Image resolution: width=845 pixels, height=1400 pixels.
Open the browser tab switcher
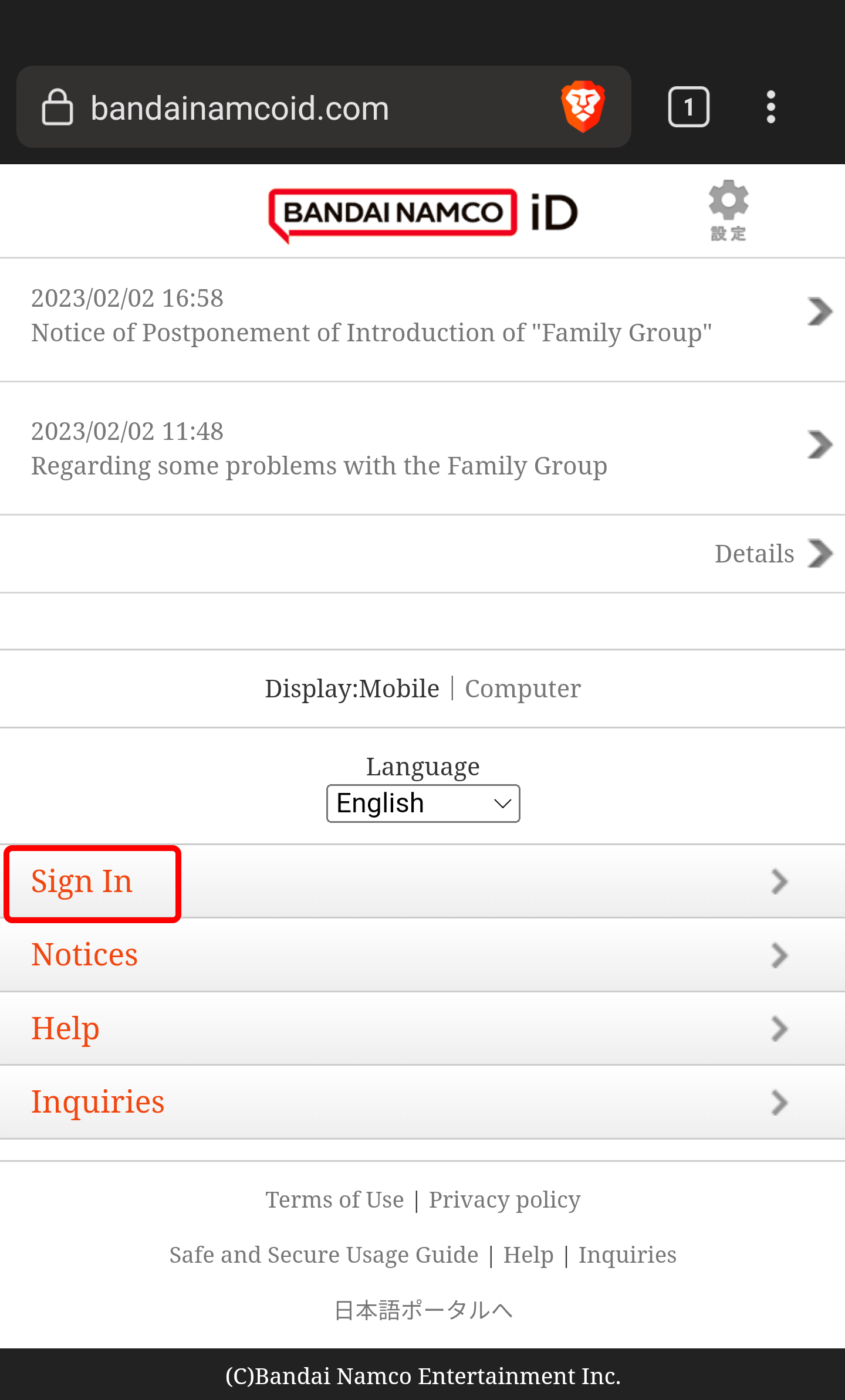pos(689,107)
